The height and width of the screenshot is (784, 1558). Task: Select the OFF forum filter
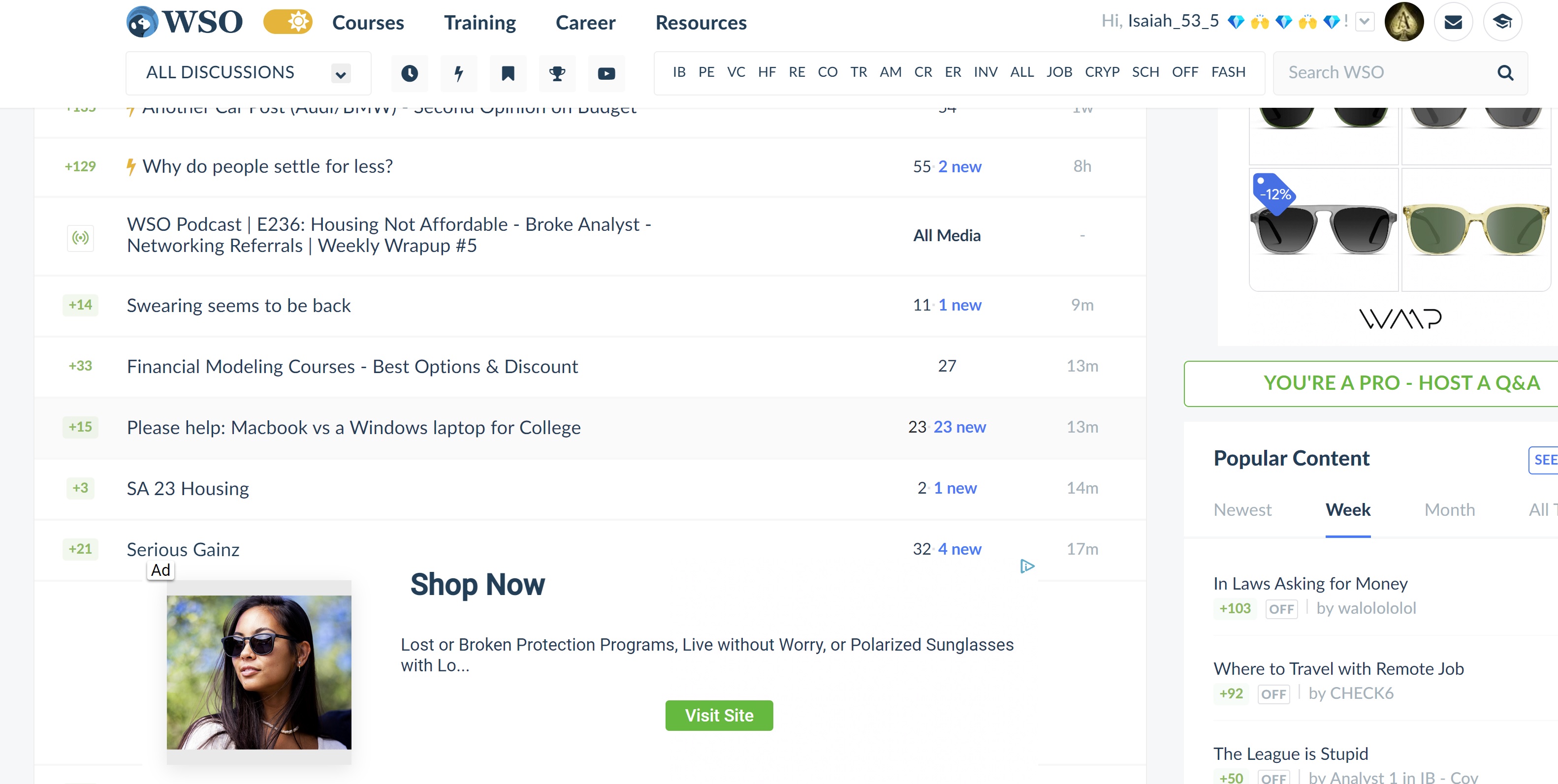coord(1185,72)
